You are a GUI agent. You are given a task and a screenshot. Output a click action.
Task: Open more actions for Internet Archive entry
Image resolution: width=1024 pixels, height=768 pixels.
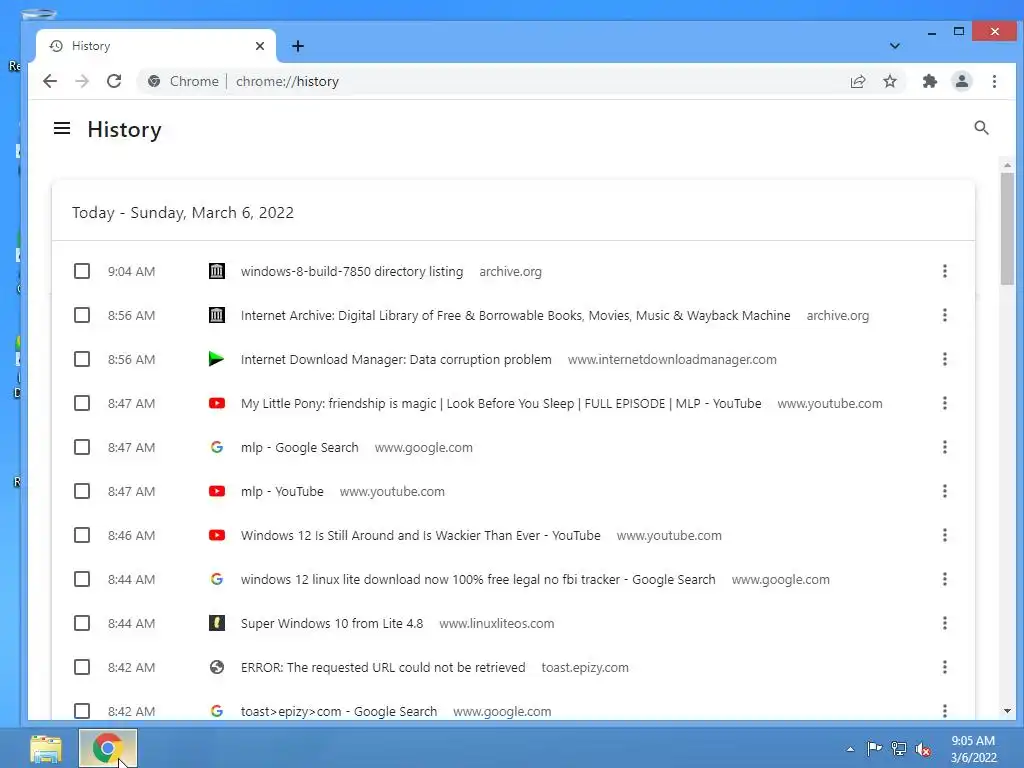(944, 315)
